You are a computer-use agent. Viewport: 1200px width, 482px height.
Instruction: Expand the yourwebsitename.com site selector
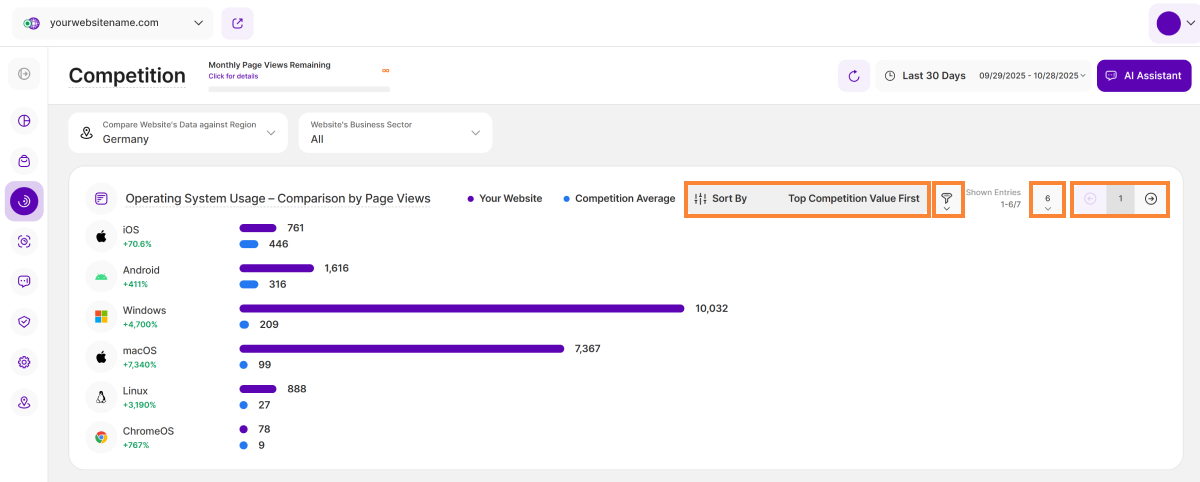coord(112,23)
